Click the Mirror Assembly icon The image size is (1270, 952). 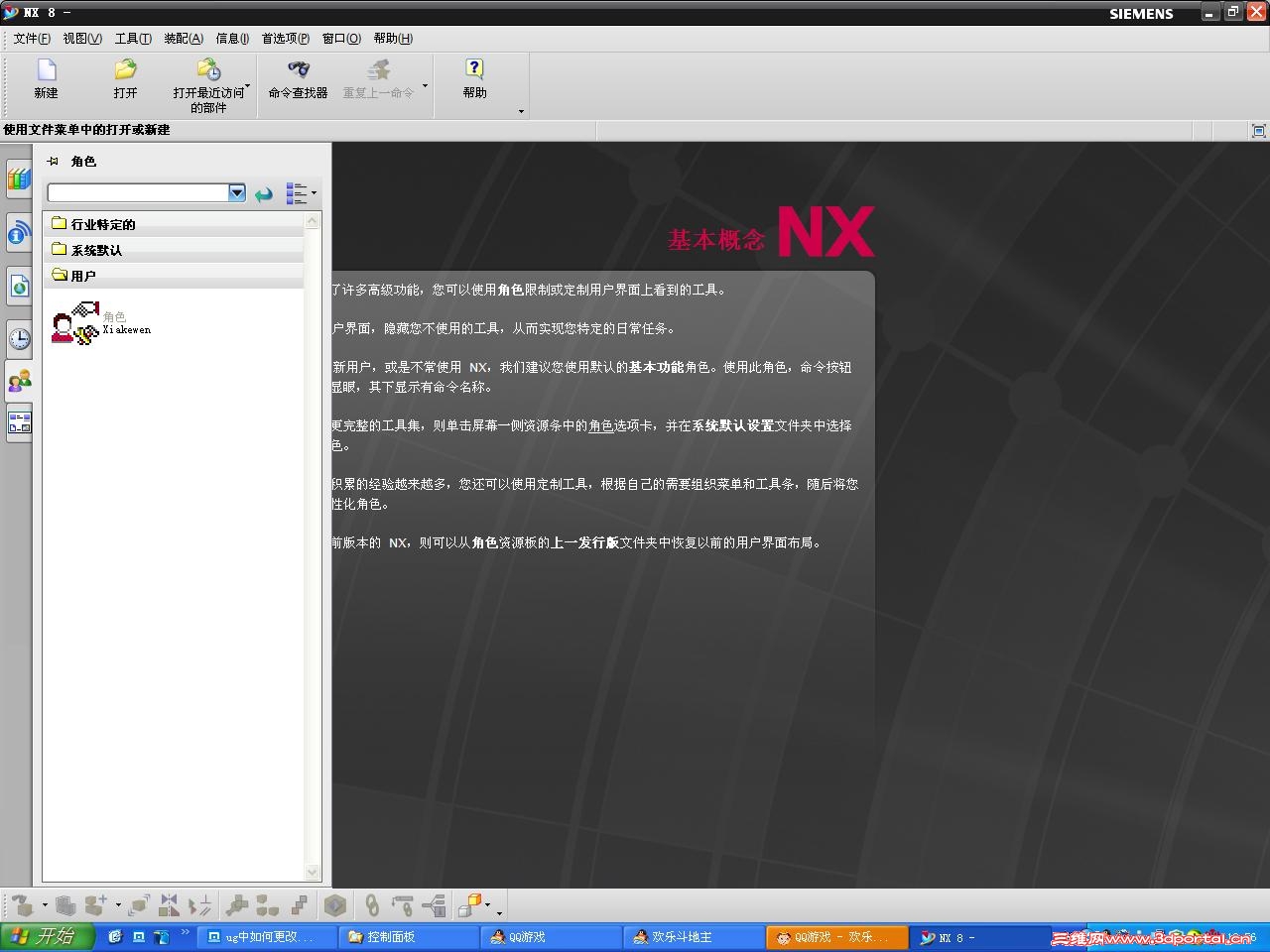(x=169, y=905)
